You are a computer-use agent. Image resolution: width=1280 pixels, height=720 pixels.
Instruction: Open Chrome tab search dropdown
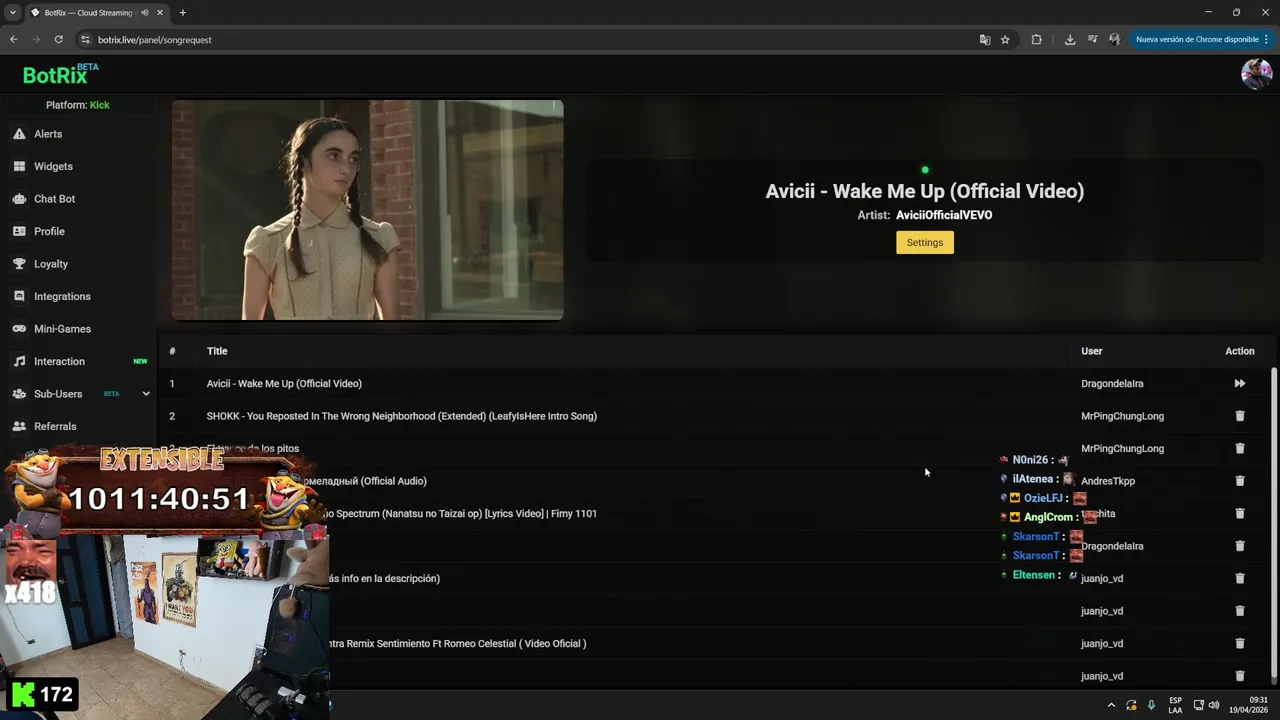[13, 13]
